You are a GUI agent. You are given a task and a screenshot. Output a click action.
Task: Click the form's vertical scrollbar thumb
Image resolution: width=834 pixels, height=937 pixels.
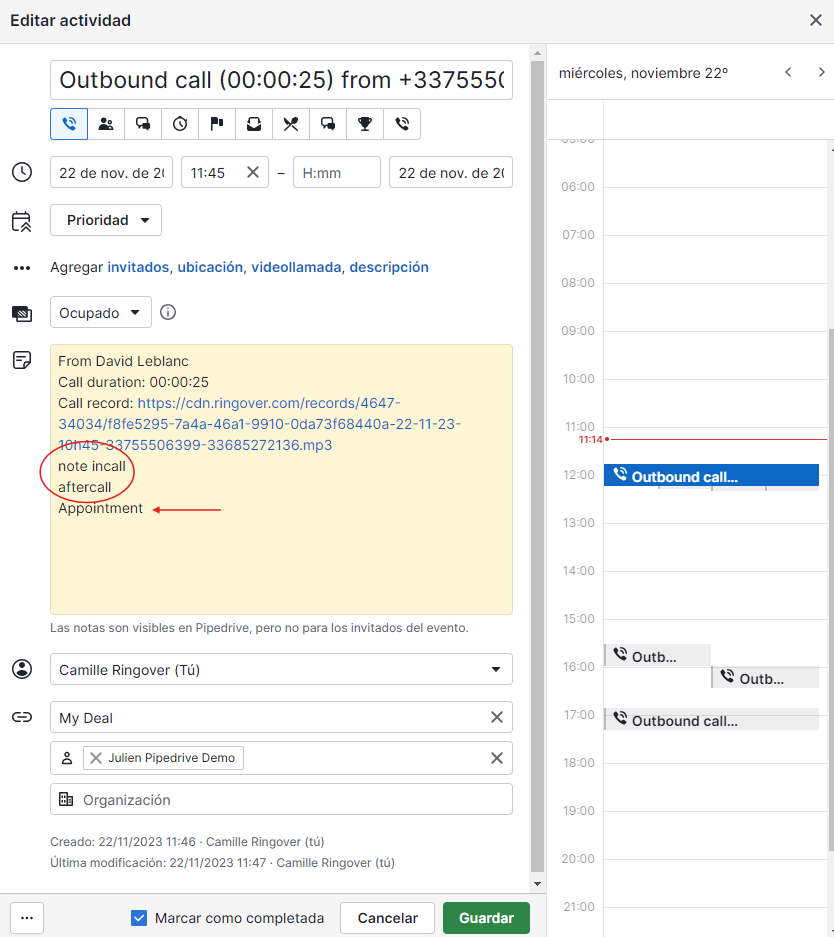[x=537, y=466]
